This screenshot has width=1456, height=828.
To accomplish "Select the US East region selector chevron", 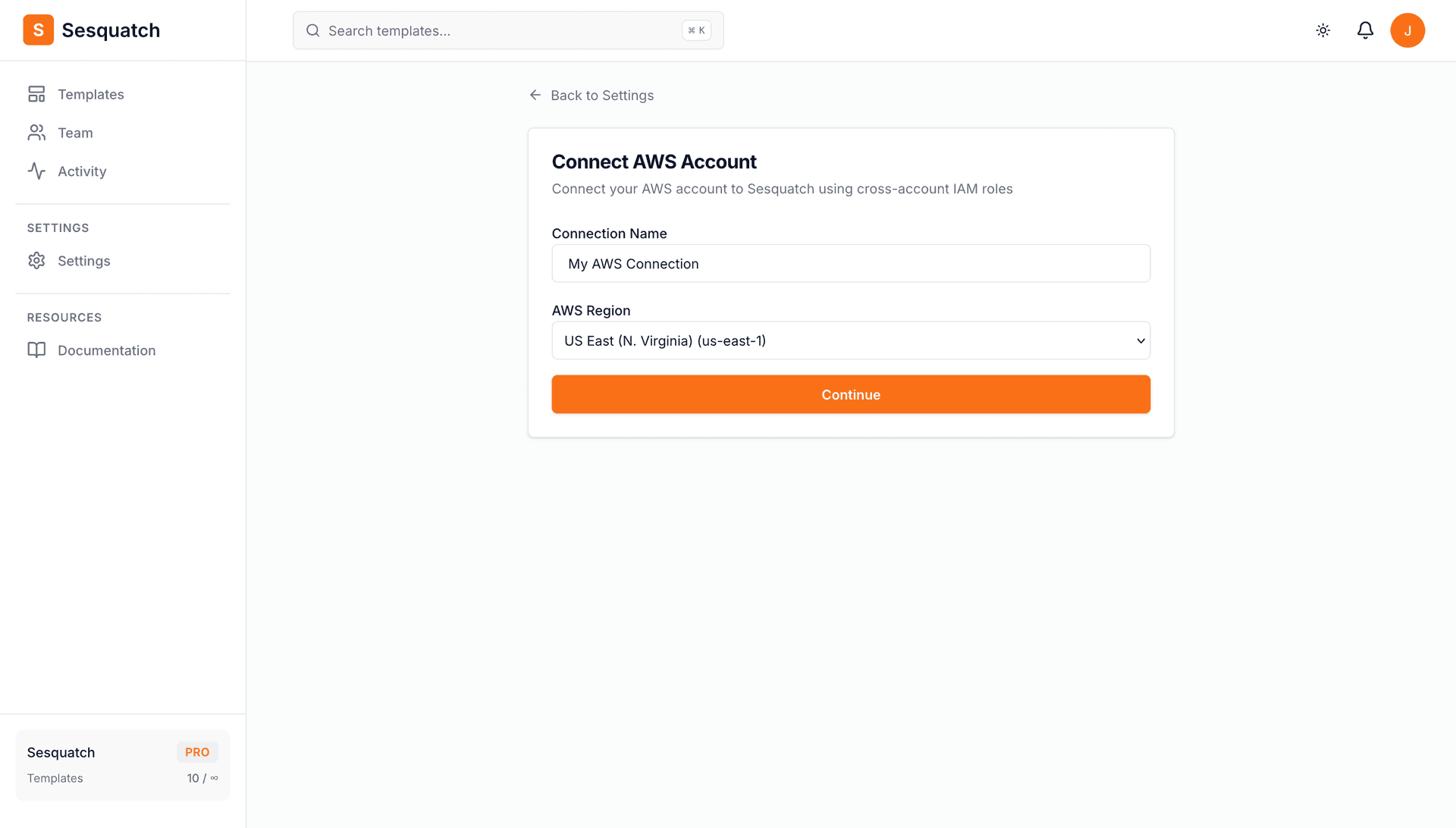I will [x=1140, y=340].
